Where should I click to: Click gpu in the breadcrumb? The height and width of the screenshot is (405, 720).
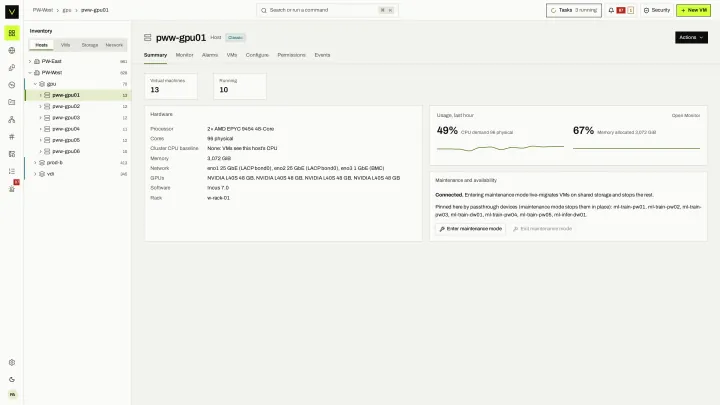[x=67, y=10]
